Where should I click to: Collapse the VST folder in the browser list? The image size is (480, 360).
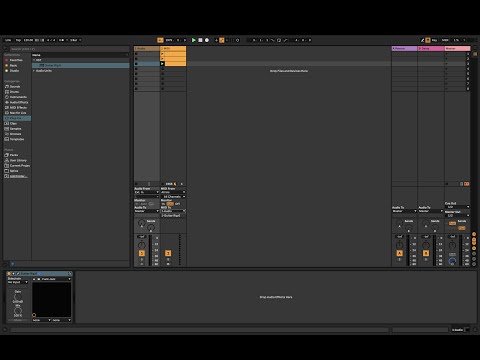coord(34,60)
